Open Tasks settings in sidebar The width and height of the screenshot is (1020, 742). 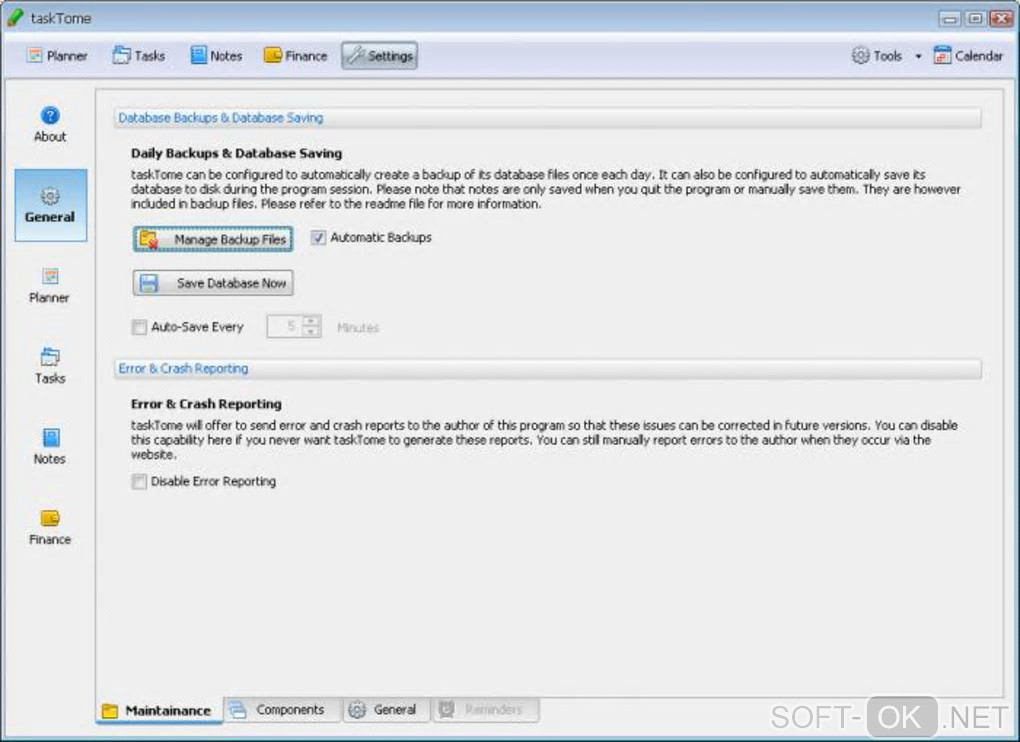[50, 366]
